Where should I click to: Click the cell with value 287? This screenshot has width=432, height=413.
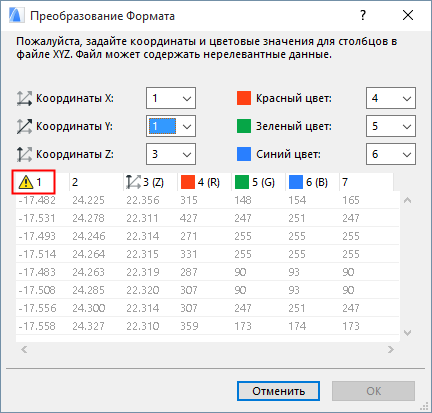click(x=189, y=272)
